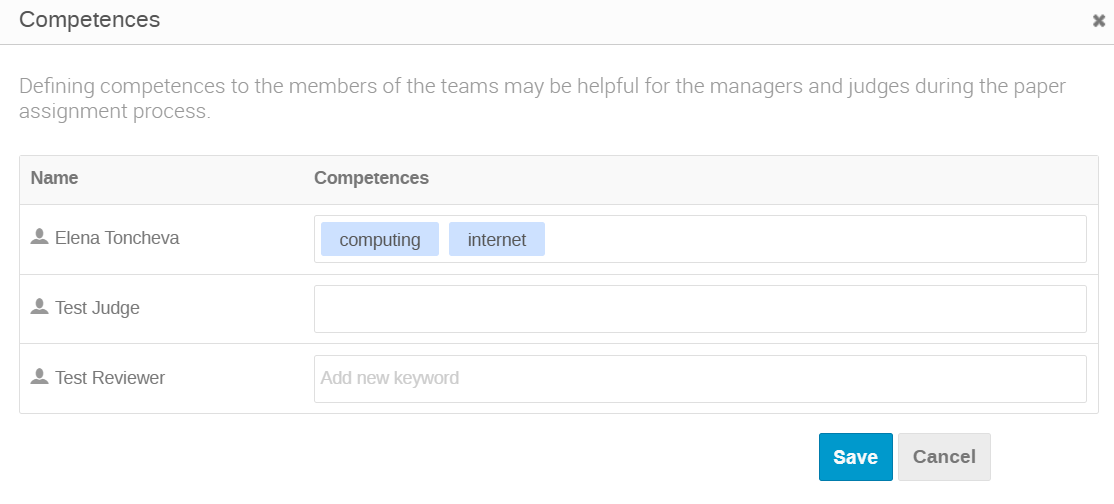This screenshot has height=504, width=1114.
Task: Cancel the competences dialog
Action: tap(944, 457)
